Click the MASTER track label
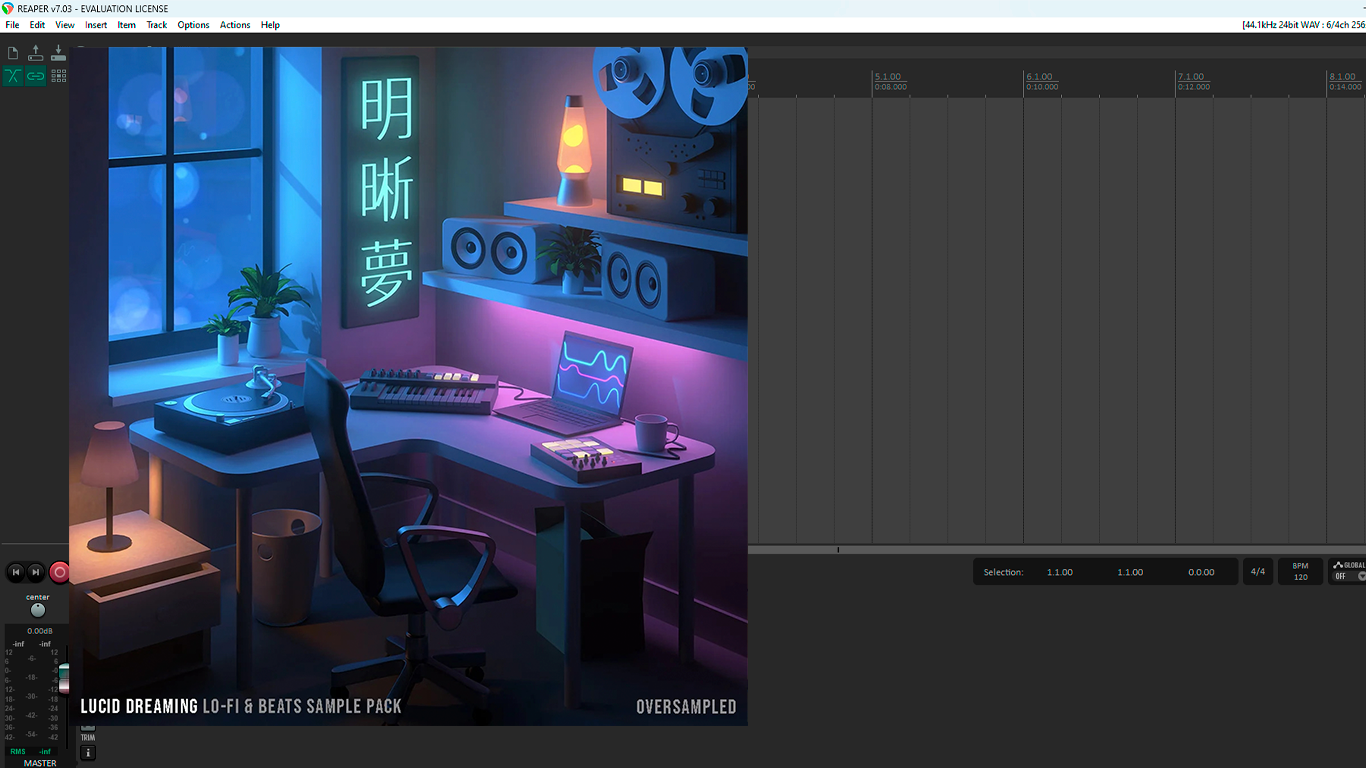The height and width of the screenshot is (768, 1366). (x=40, y=763)
